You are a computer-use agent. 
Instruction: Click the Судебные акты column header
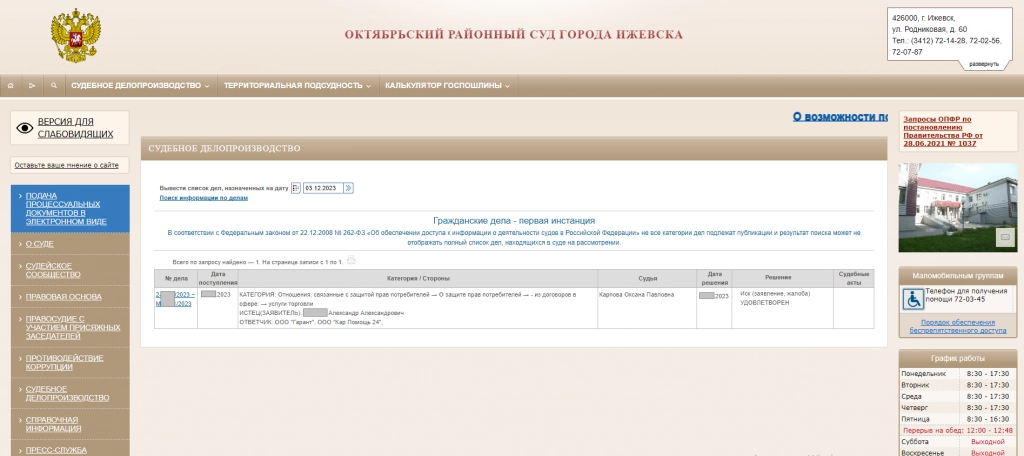point(854,278)
